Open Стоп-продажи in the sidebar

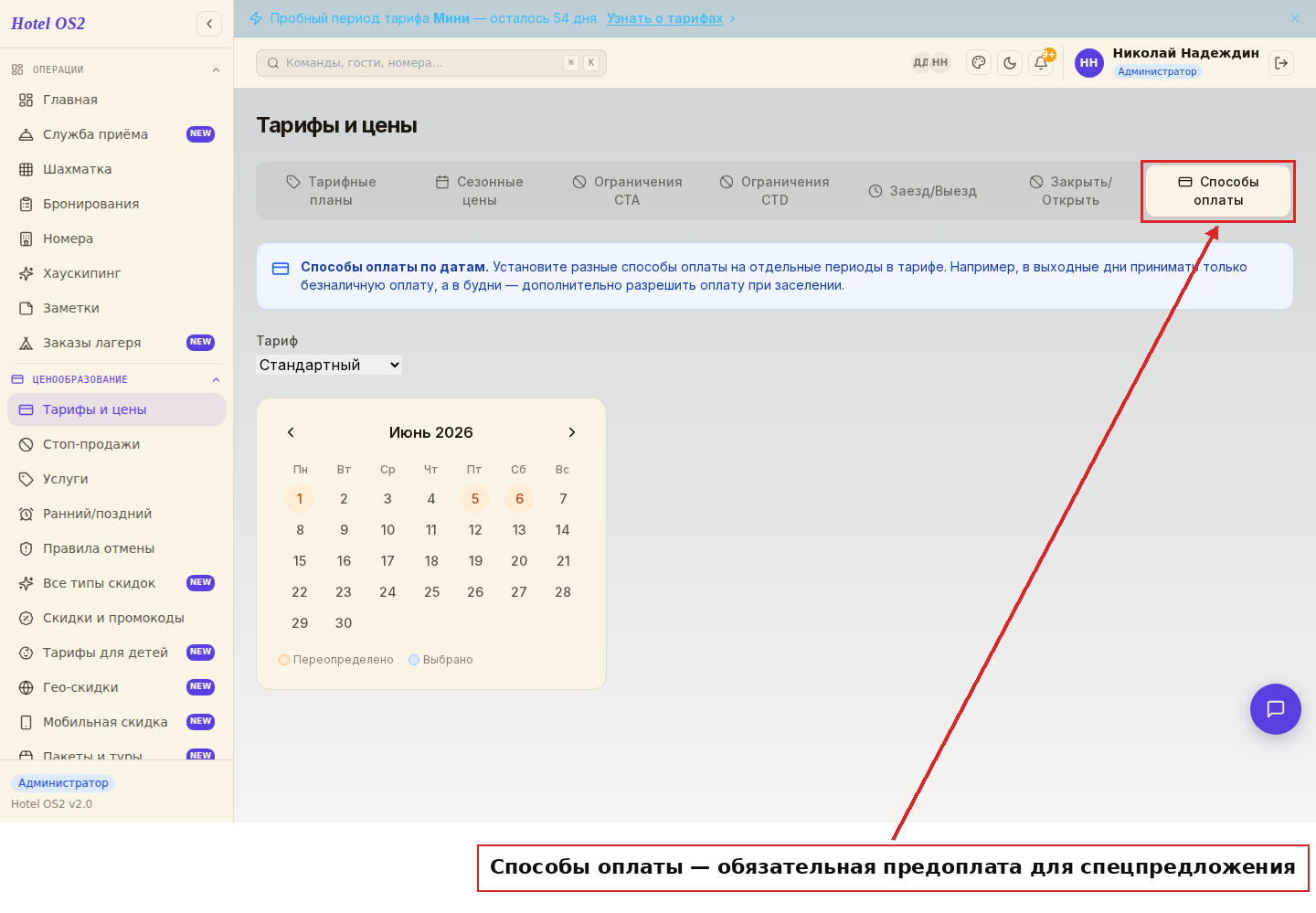tap(116, 444)
